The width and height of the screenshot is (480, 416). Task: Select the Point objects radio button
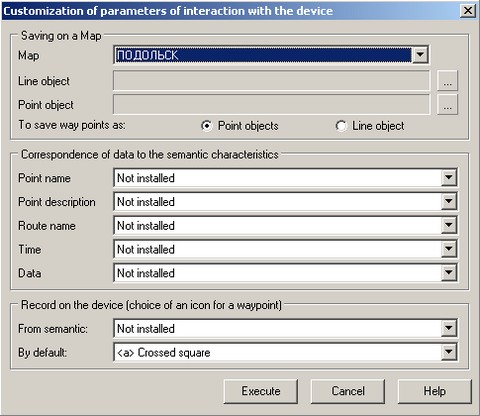207,126
